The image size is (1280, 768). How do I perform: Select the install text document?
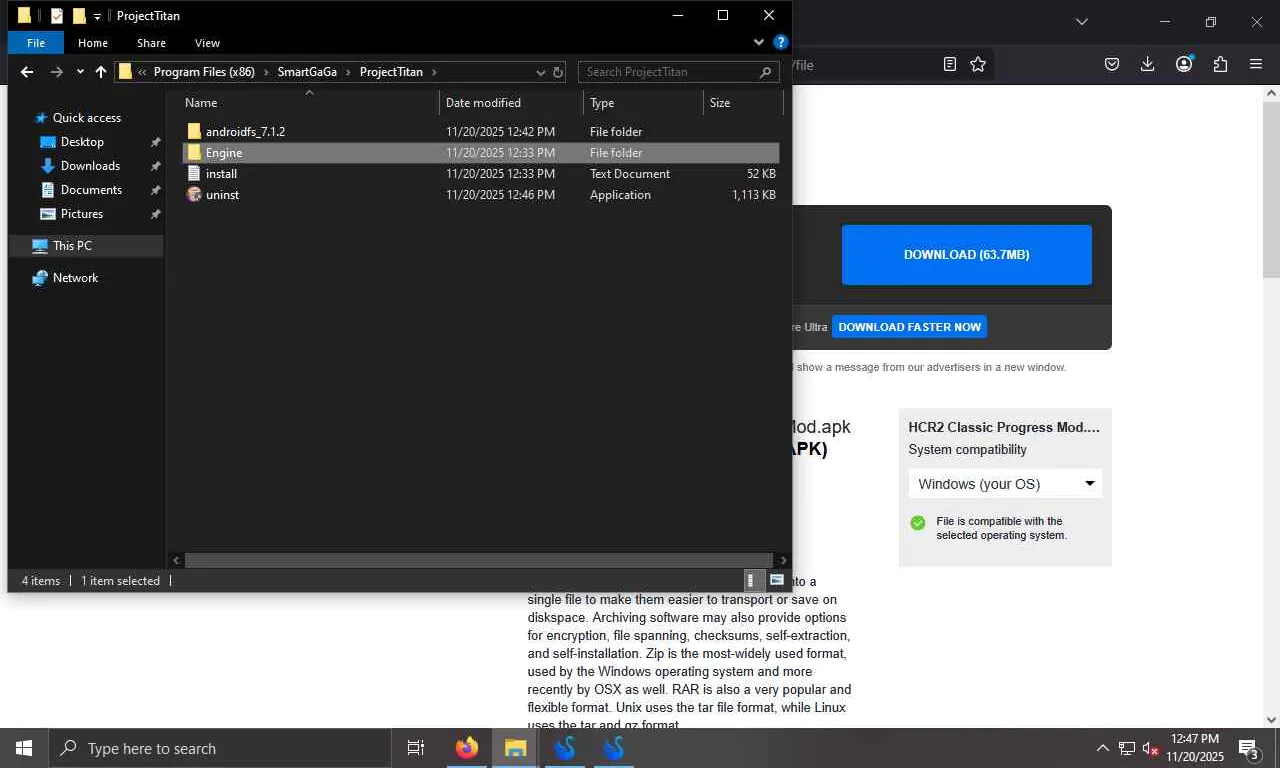click(481, 174)
